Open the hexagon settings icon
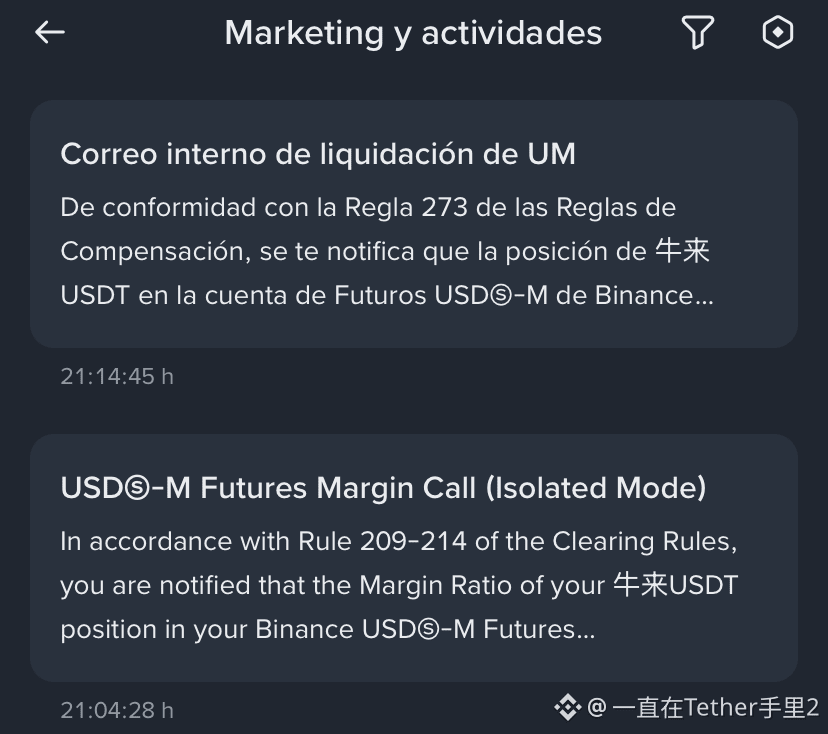The height and width of the screenshot is (734, 828). (777, 32)
